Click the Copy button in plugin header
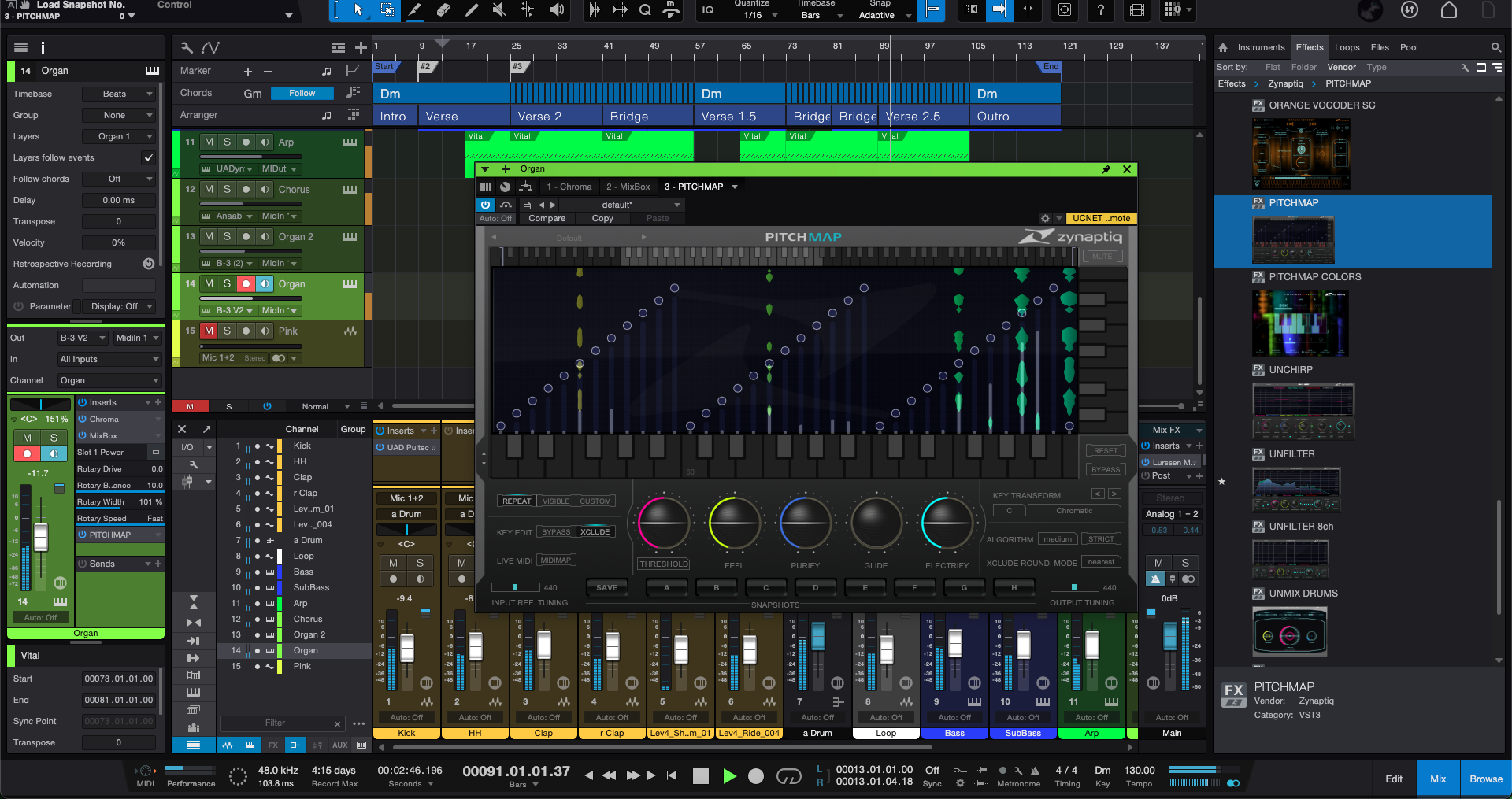Image resolution: width=1512 pixels, height=799 pixels. point(602,218)
